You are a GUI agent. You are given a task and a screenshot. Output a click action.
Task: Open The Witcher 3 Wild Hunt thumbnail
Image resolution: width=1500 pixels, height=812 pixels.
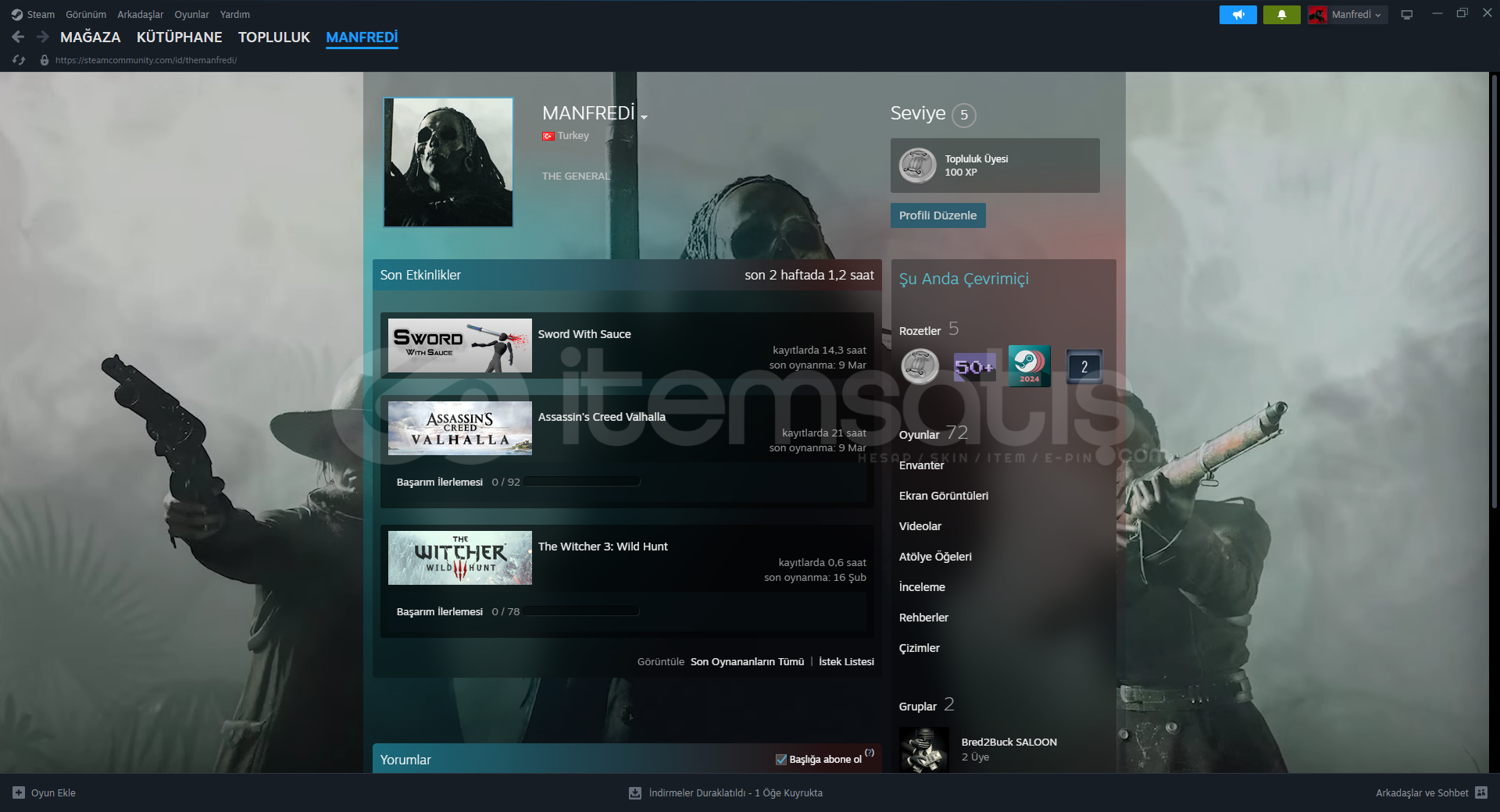click(x=460, y=558)
